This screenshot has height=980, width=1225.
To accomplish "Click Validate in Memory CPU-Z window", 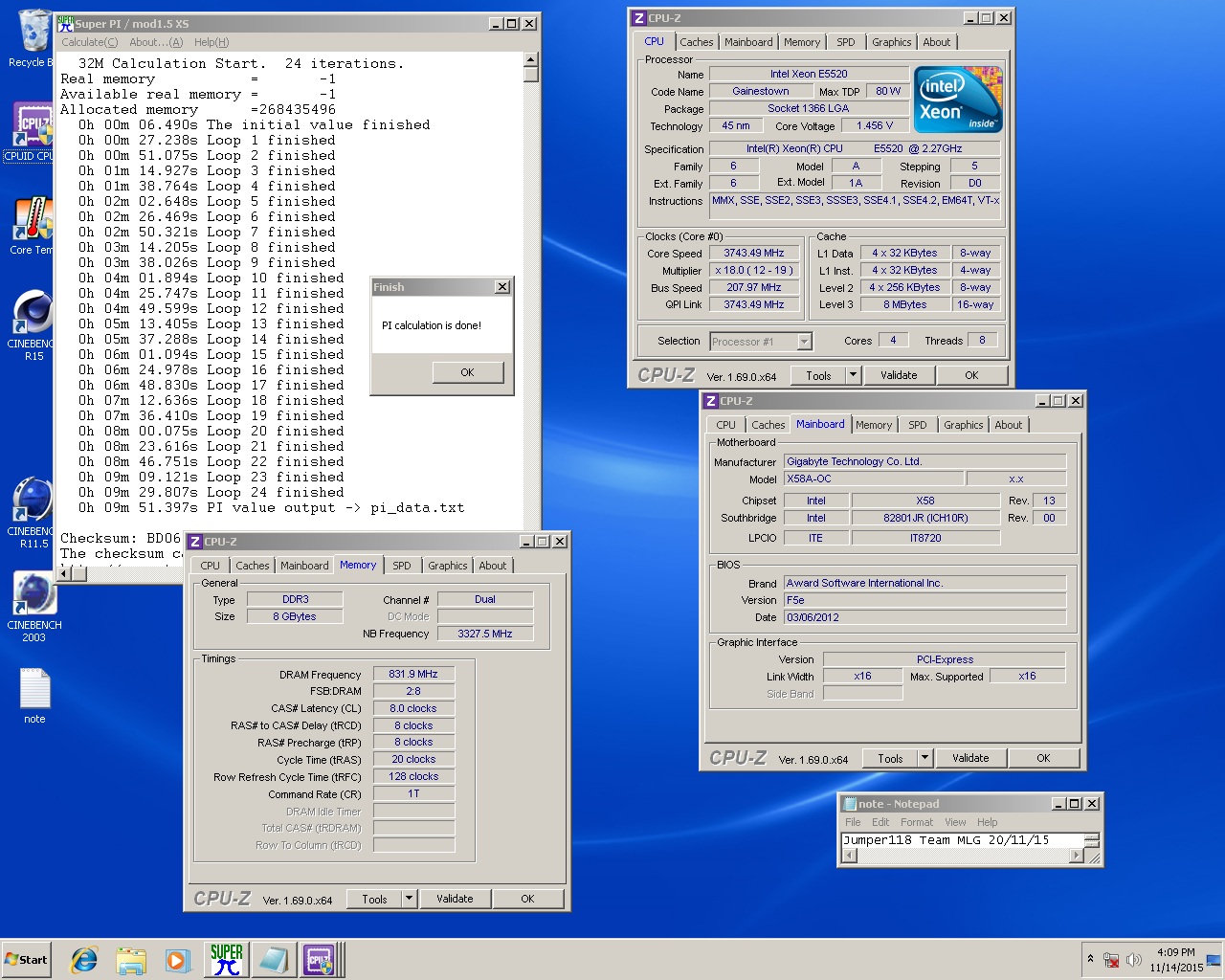I will coord(455,899).
